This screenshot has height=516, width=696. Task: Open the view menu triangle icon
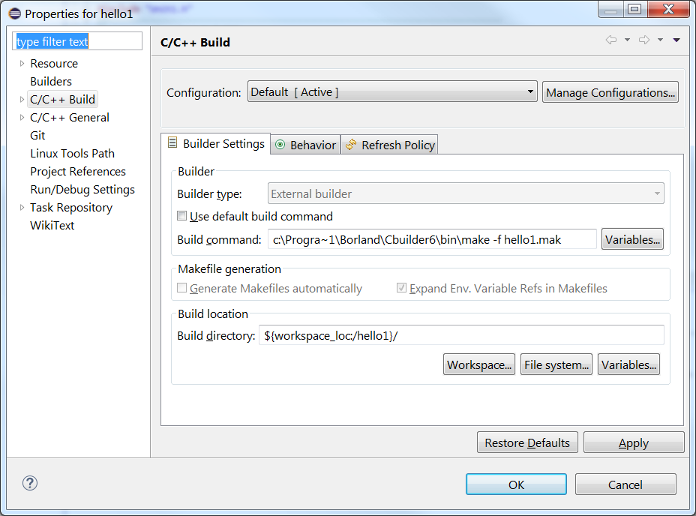pyautogui.click(x=676, y=40)
